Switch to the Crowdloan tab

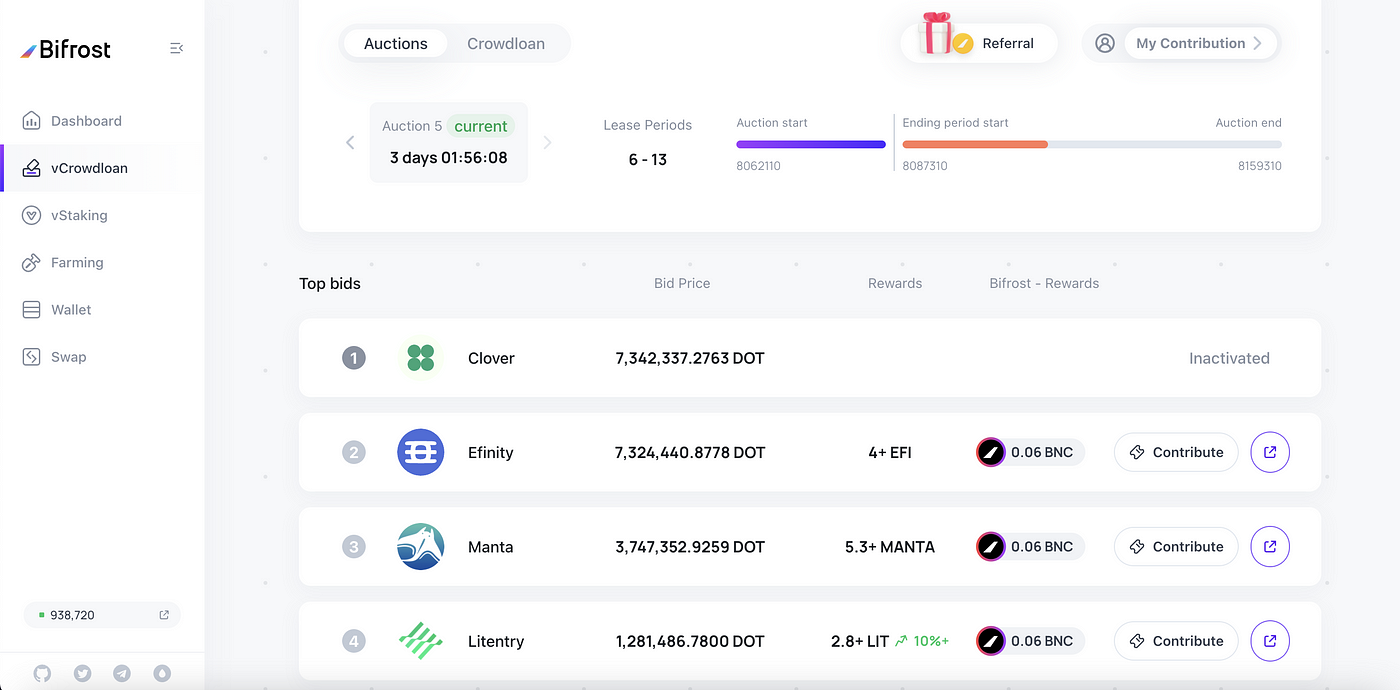tap(506, 44)
